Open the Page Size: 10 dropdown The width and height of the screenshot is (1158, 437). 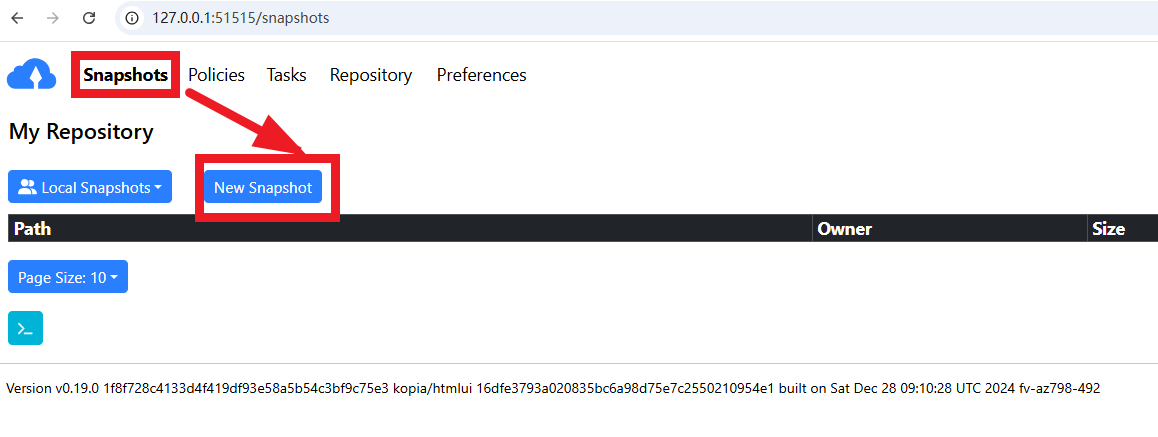click(68, 277)
